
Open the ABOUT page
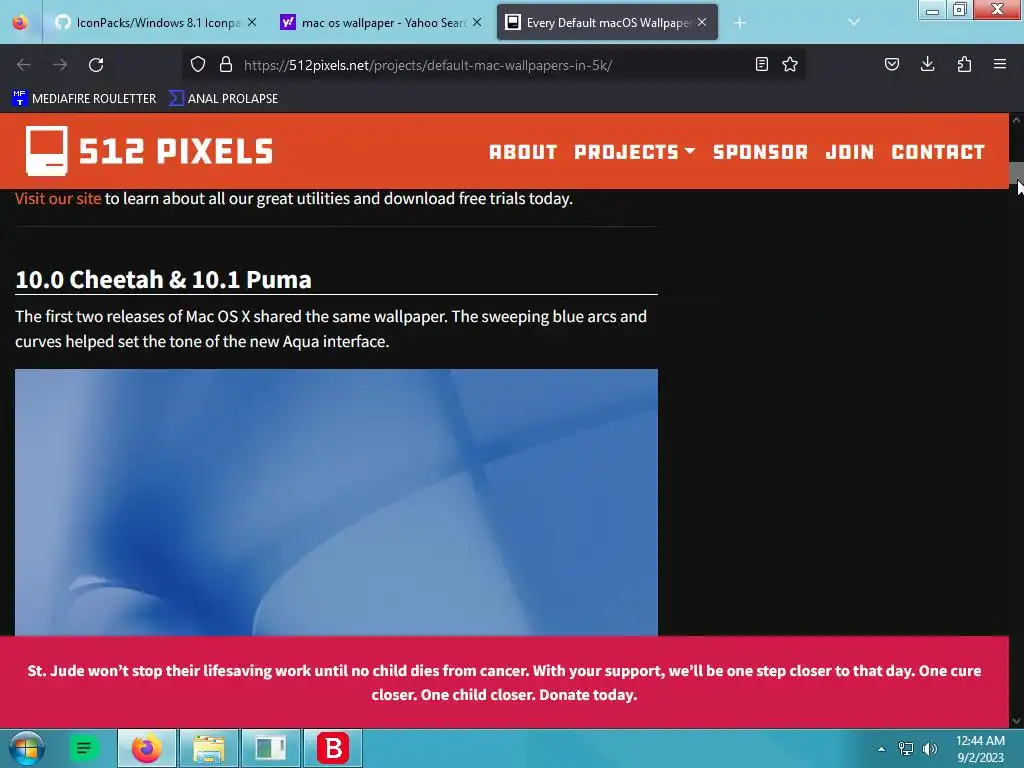point(523,152)
